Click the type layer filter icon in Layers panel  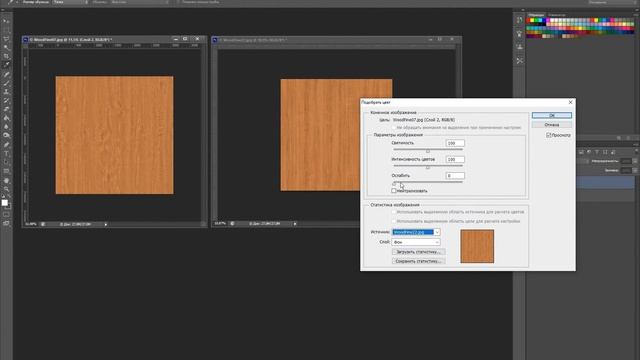[597, 152]
